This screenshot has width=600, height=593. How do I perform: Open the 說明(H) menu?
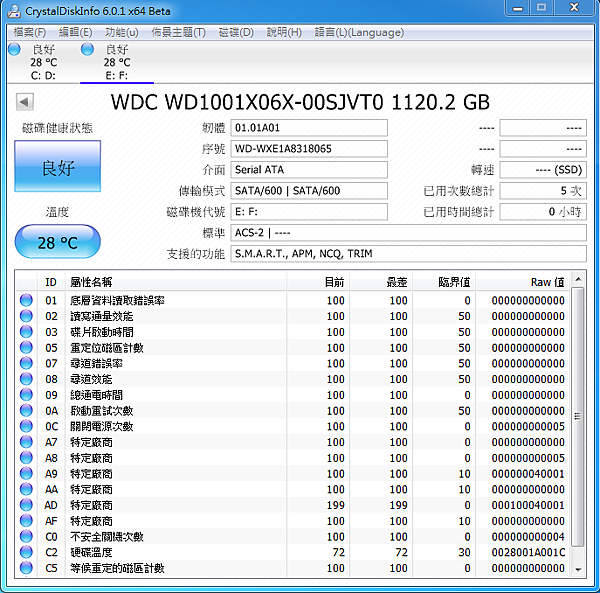tap(284, 32)
